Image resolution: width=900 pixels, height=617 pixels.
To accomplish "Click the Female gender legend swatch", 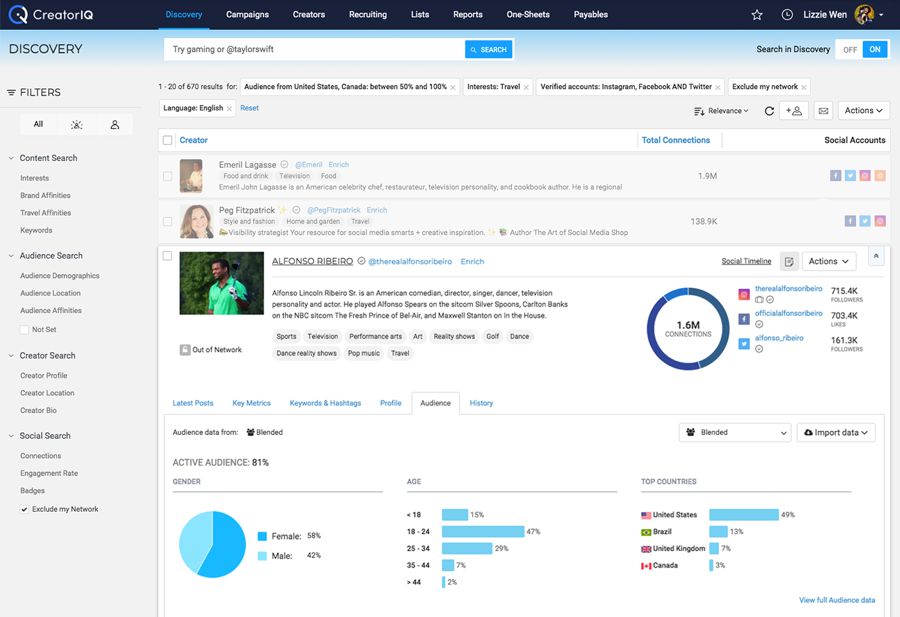I will pos(262,536).
